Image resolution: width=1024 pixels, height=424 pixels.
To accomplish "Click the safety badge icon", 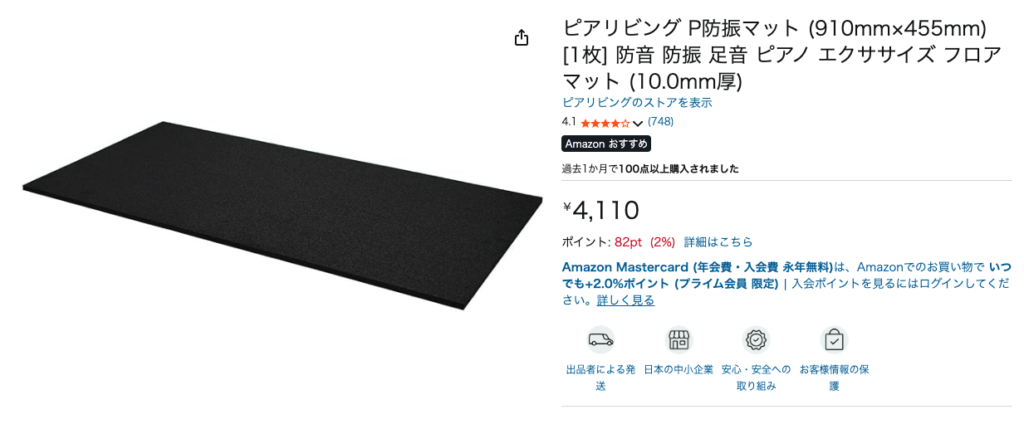I will pyautogui.click(x=756, y=340).
